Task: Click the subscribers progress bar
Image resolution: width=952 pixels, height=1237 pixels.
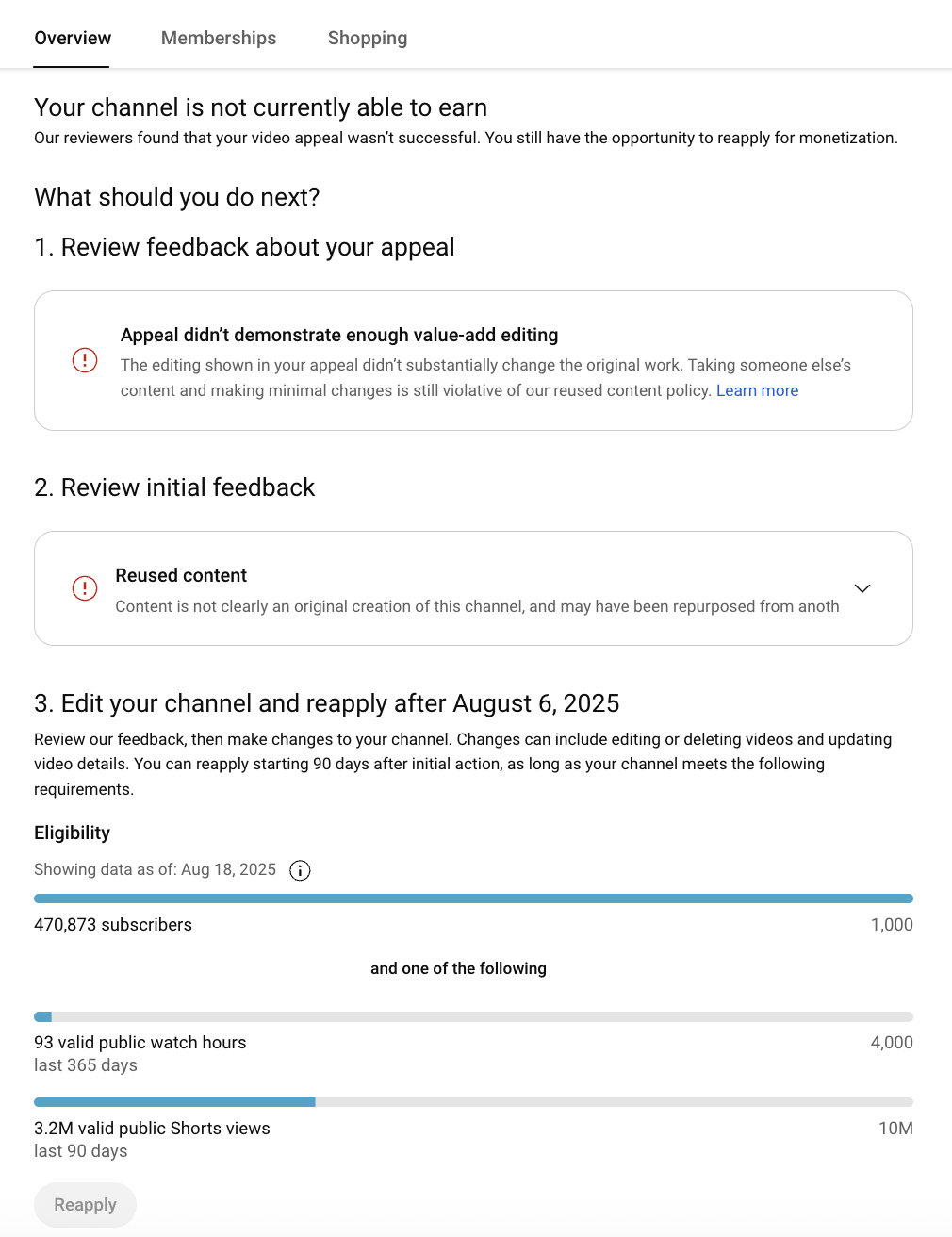Action: click(x=473, y=899)
